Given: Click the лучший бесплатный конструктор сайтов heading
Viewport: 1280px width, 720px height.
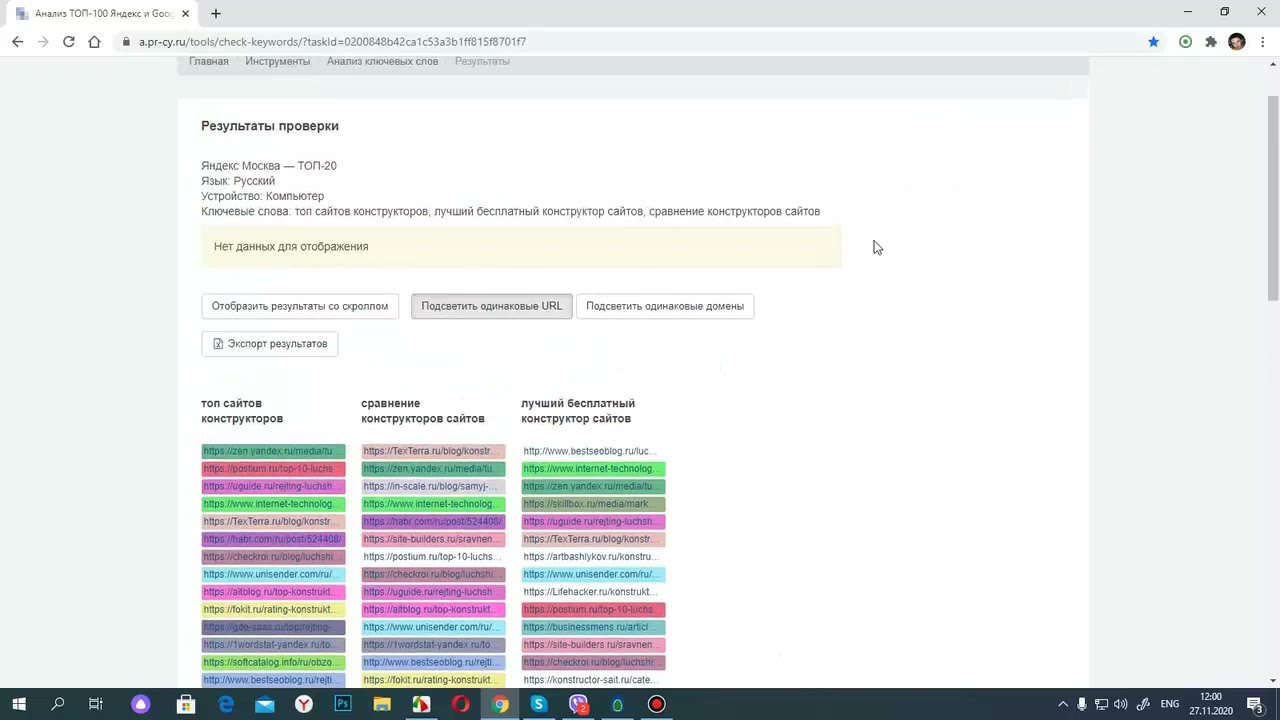Looking at the screenshot, I should pyautogui.click(x=578, y=411).
